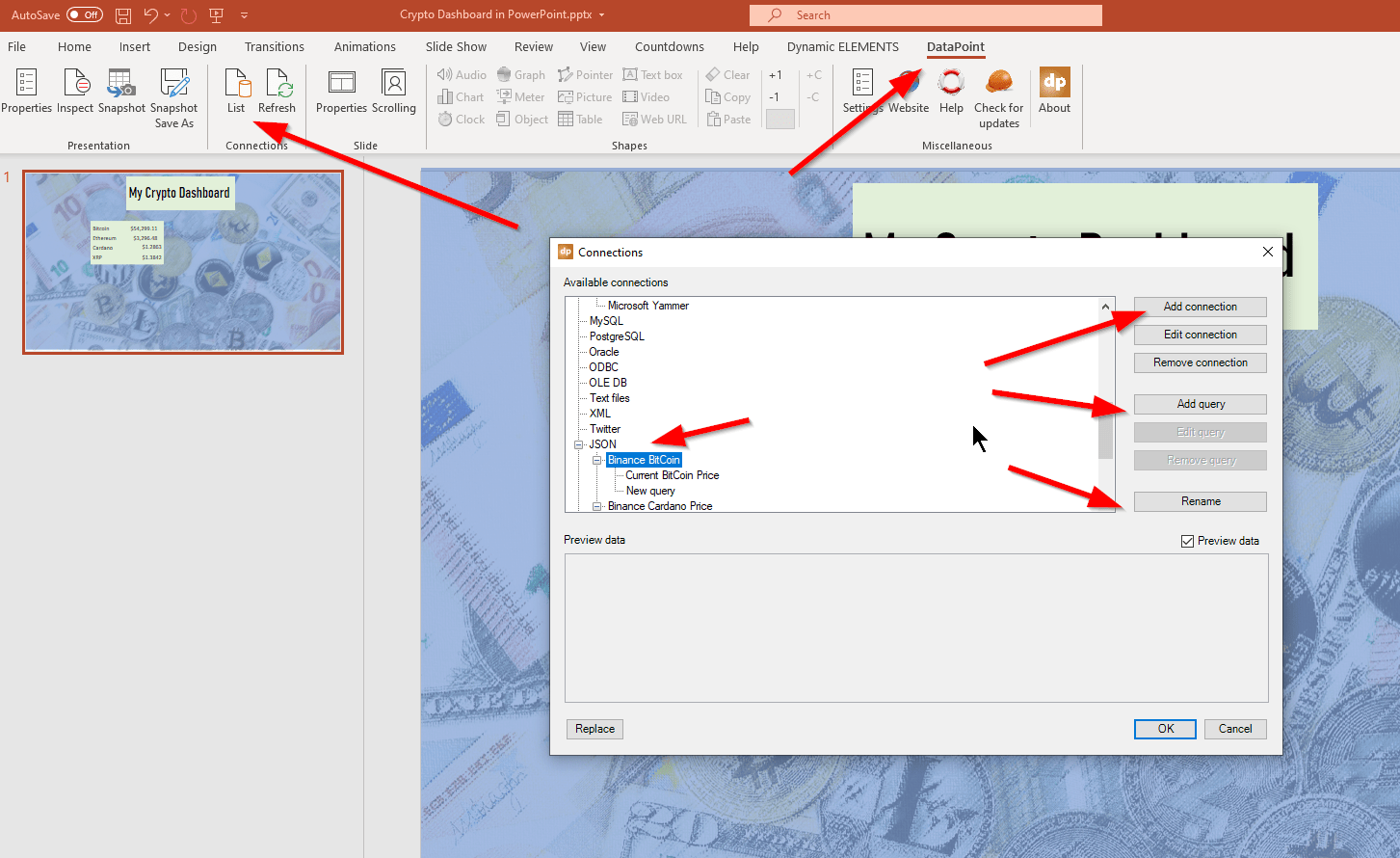This screenshot has height=858, width=1400.
Task: Expand the Binance Cardano Price node
Action: 597,506
